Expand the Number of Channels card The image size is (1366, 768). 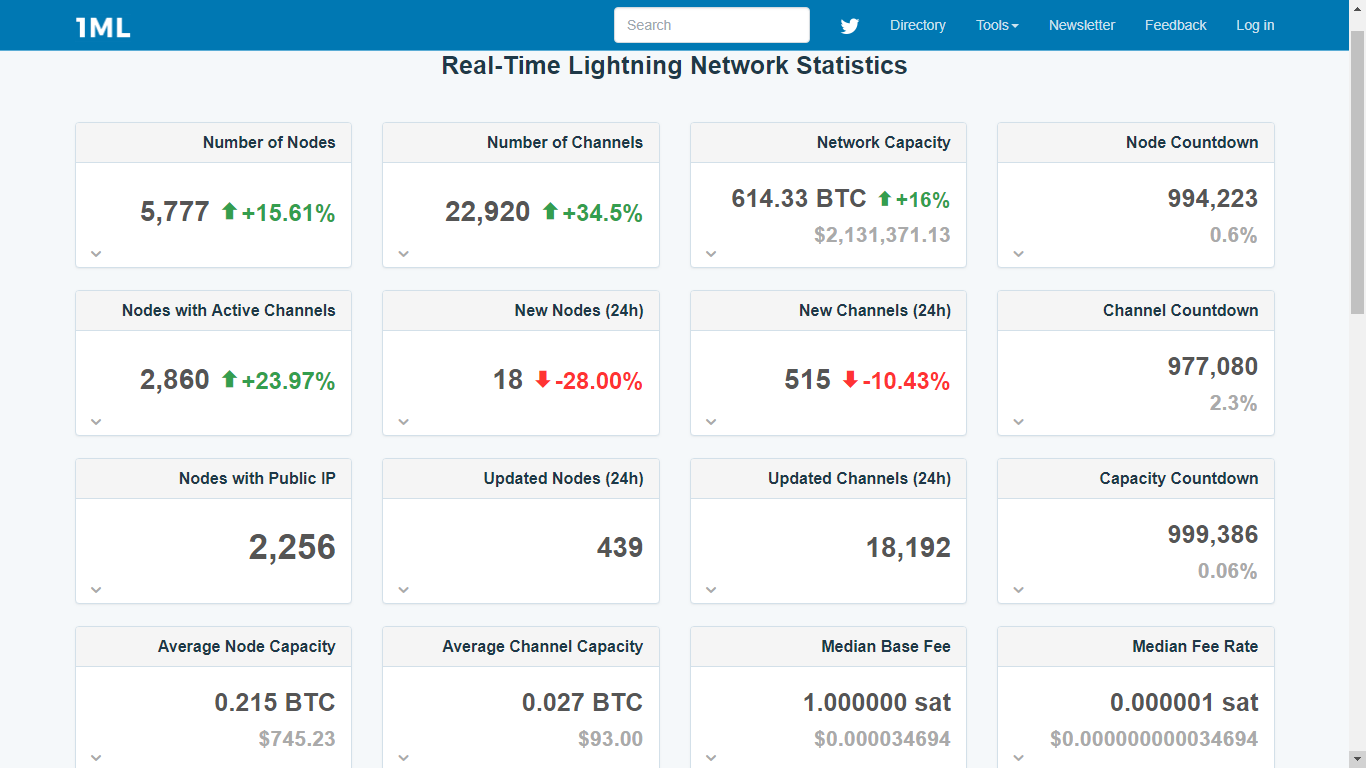point(403,254)
